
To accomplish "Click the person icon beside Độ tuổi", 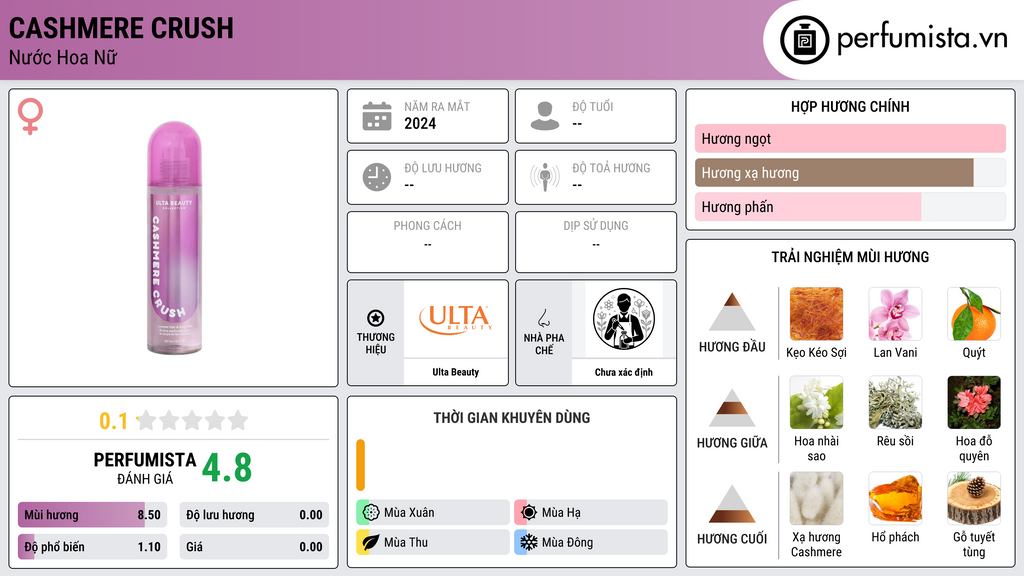I will [x=545, y=116].
